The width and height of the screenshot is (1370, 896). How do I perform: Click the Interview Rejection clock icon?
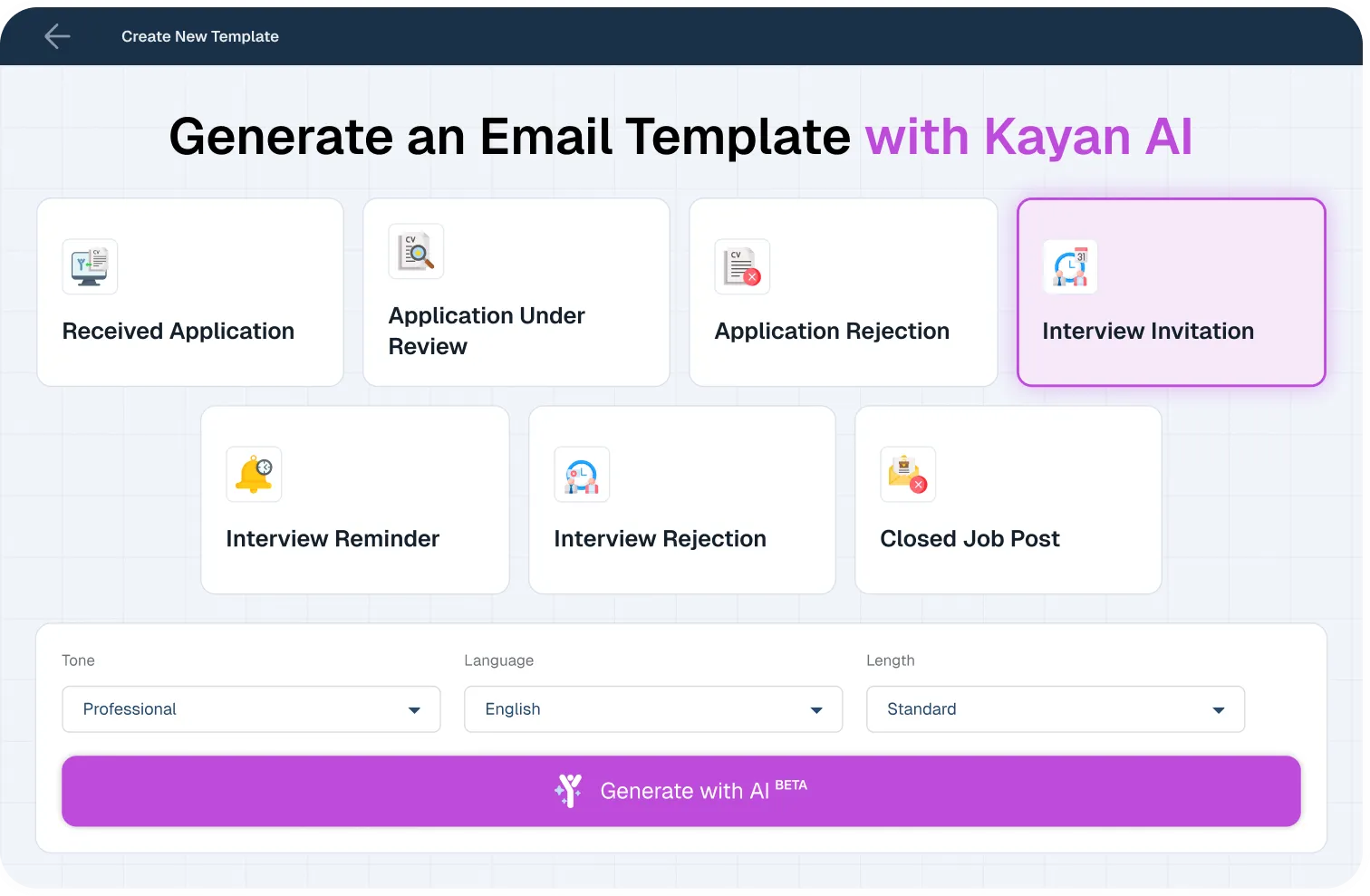582,474
